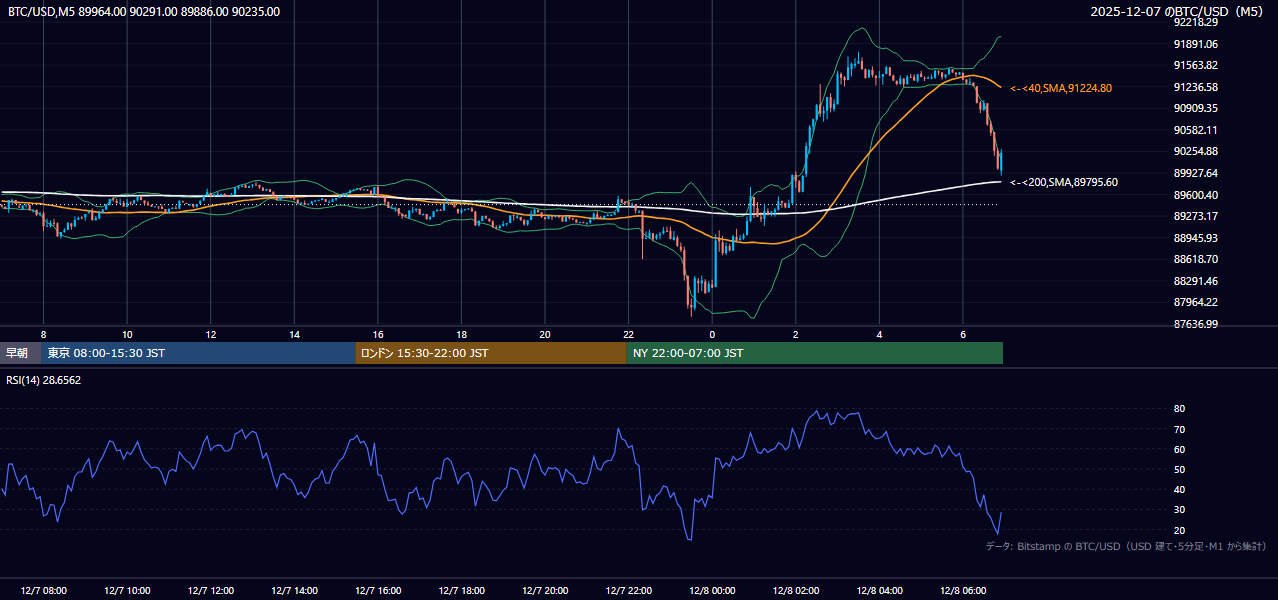Click the 12/7 14:00 time label
Viewport: 1278px width, 600px height.
pos(294,591)
